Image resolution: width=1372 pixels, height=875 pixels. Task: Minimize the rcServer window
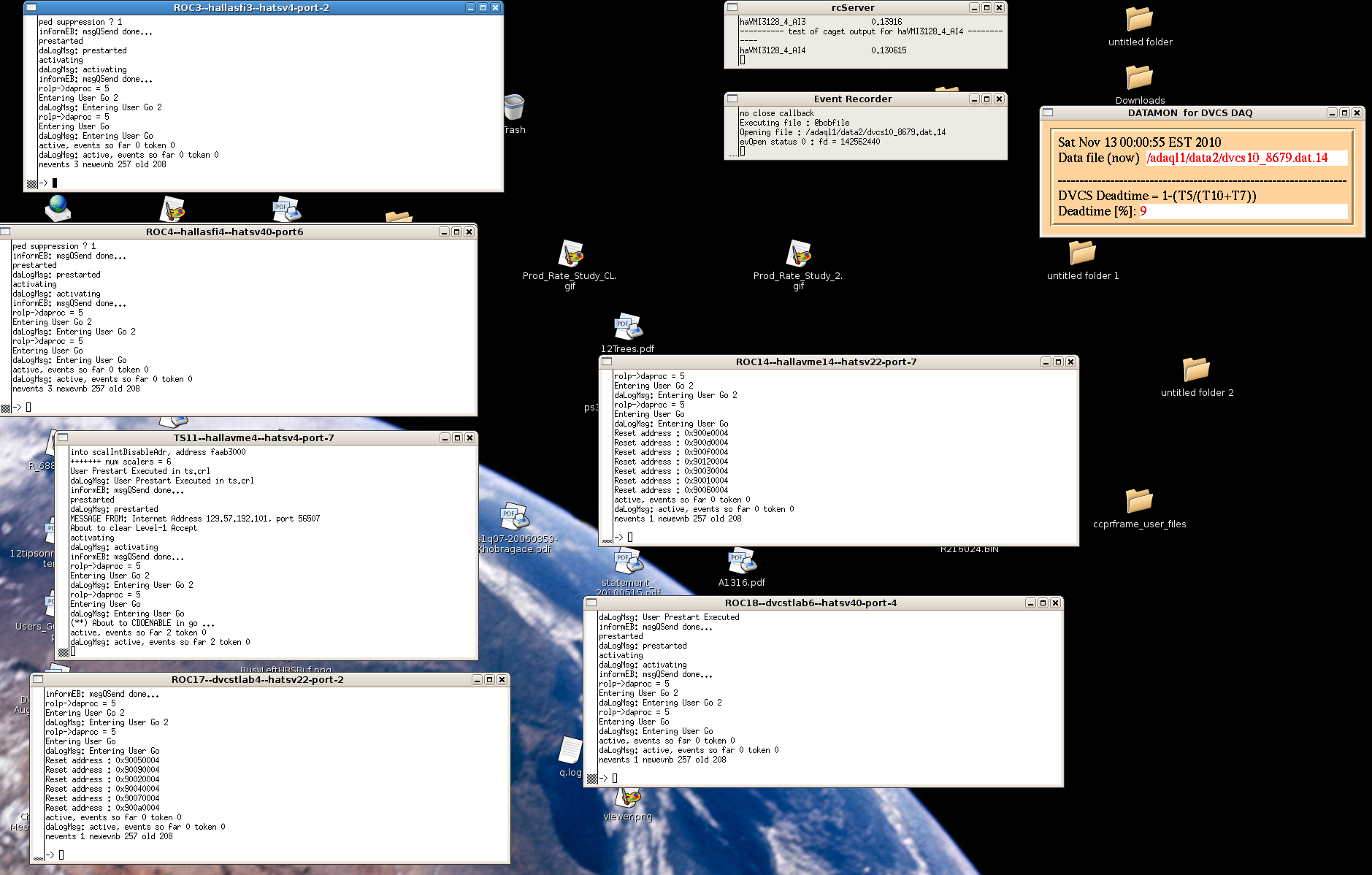pyautogui.click(x=974, y=7)
